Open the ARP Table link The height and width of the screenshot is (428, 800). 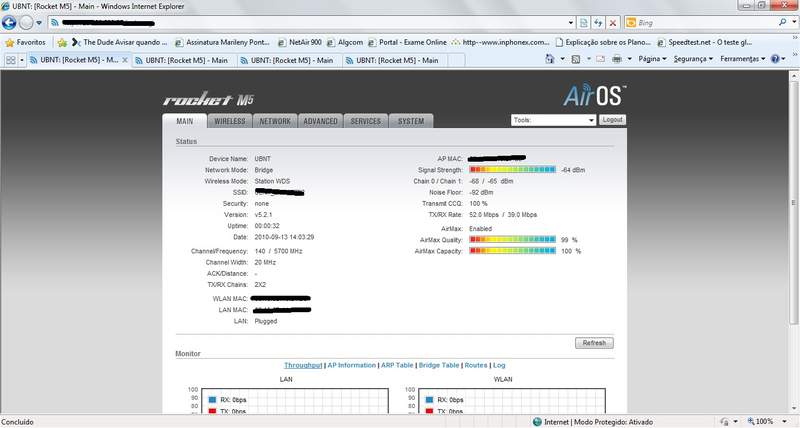(x=397, y=365)
